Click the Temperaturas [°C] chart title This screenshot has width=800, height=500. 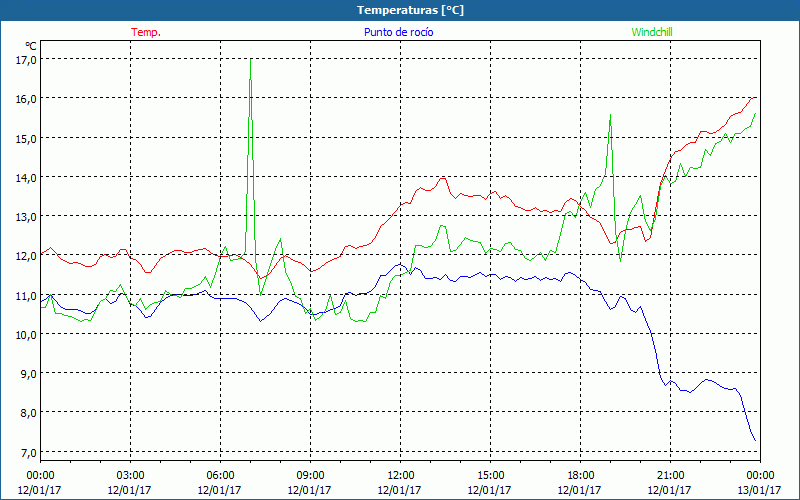click(x=410, y=10)
